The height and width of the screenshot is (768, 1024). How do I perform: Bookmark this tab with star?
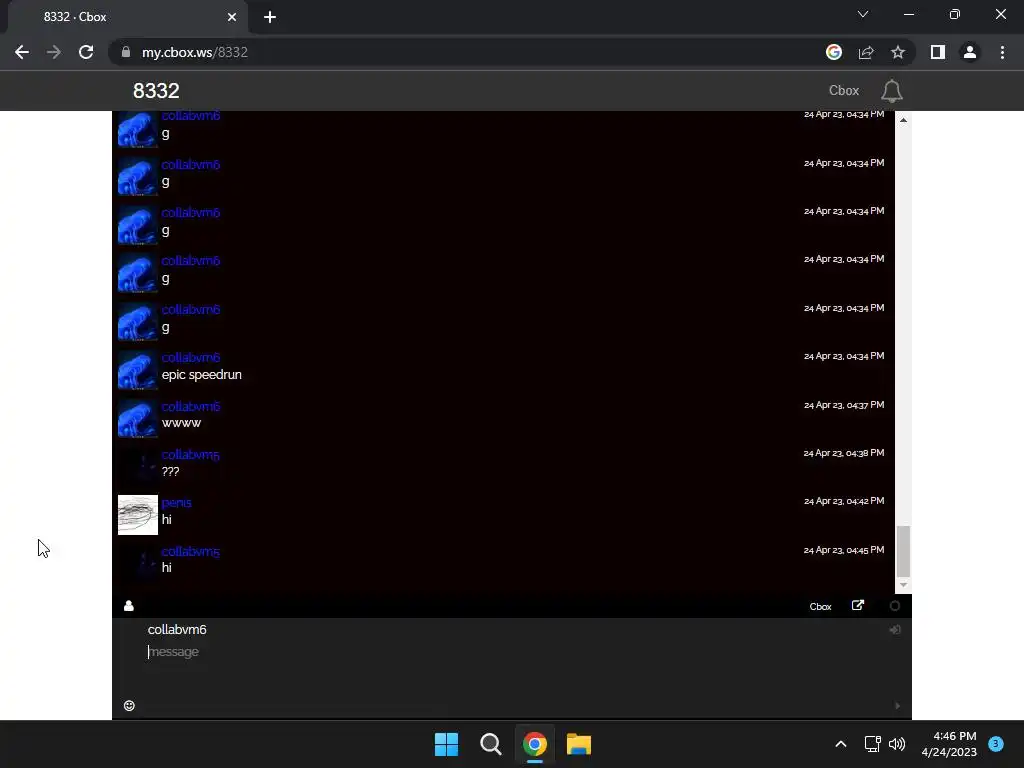tap(898, 52)
